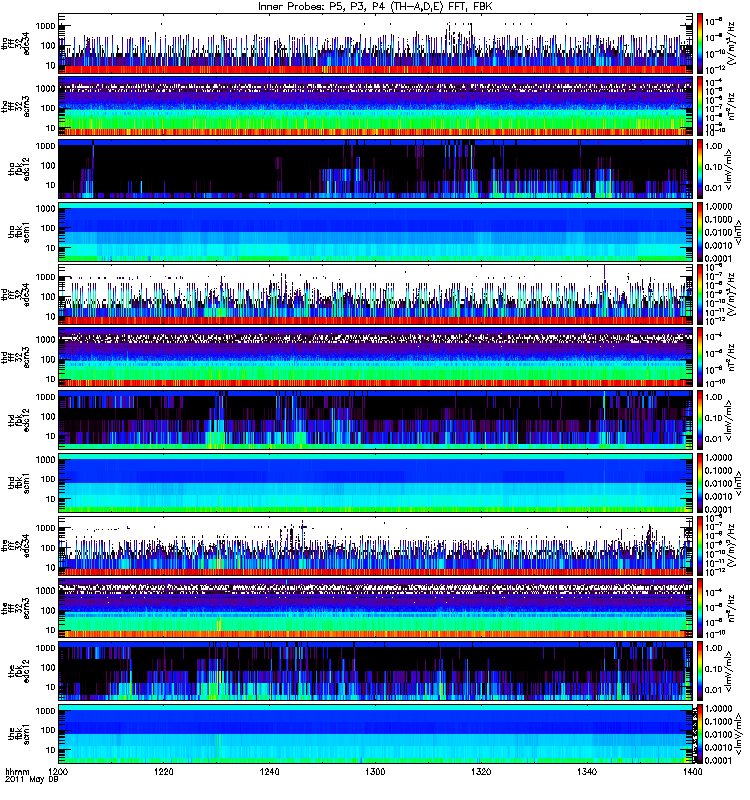Viewport: 750px width, 800px height.
Task: Select the the fbk edc12 spectrogram panel
Action: tap(376, 671)
